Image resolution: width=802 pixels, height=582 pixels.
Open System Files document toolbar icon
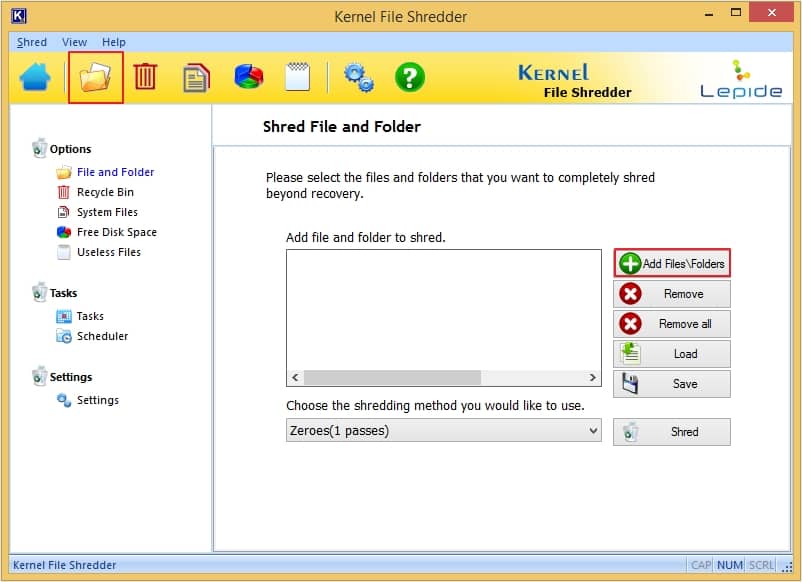(x=197, y=78)
